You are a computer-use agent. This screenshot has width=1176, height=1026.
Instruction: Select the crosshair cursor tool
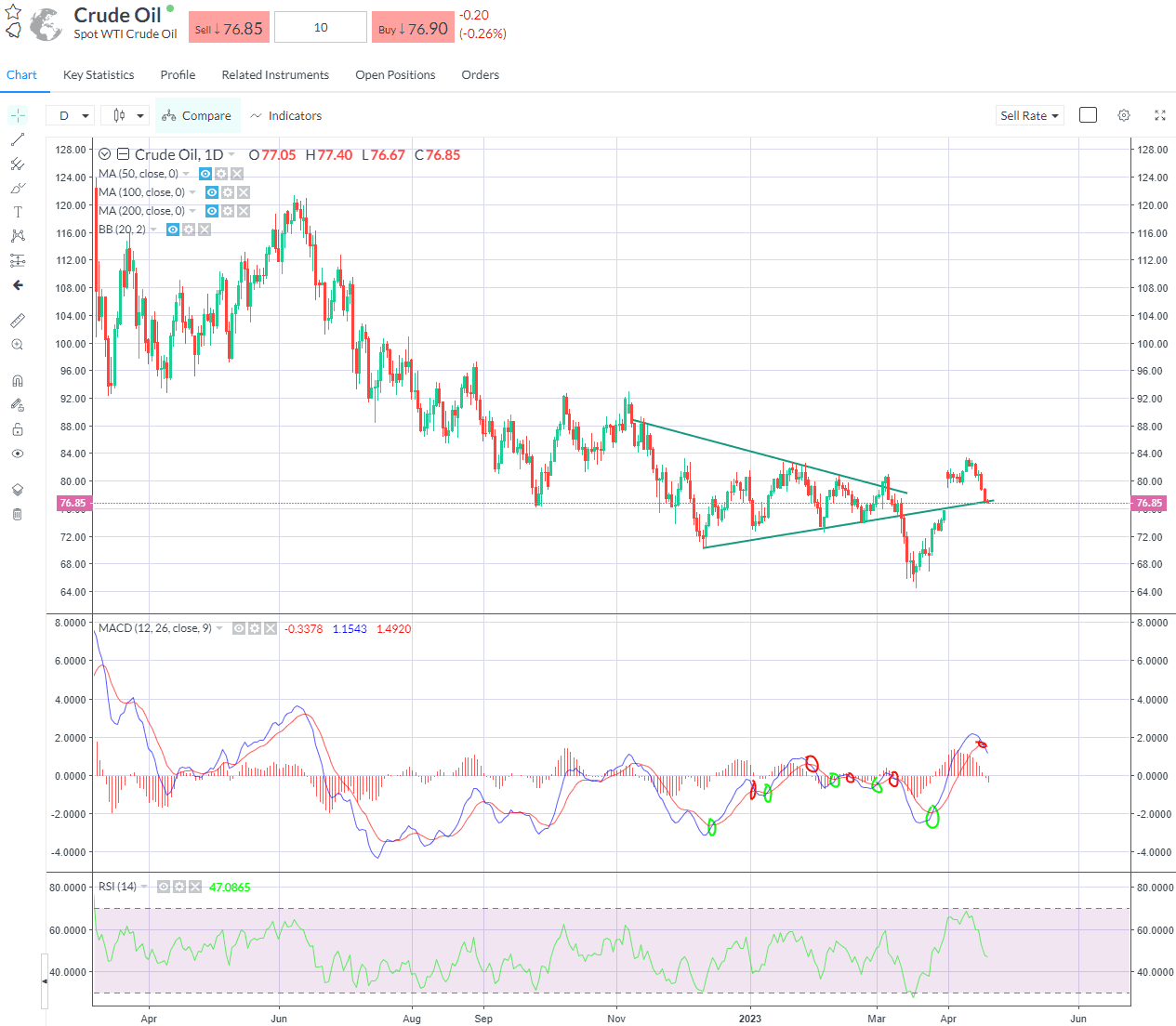click(x=18, y=115)
